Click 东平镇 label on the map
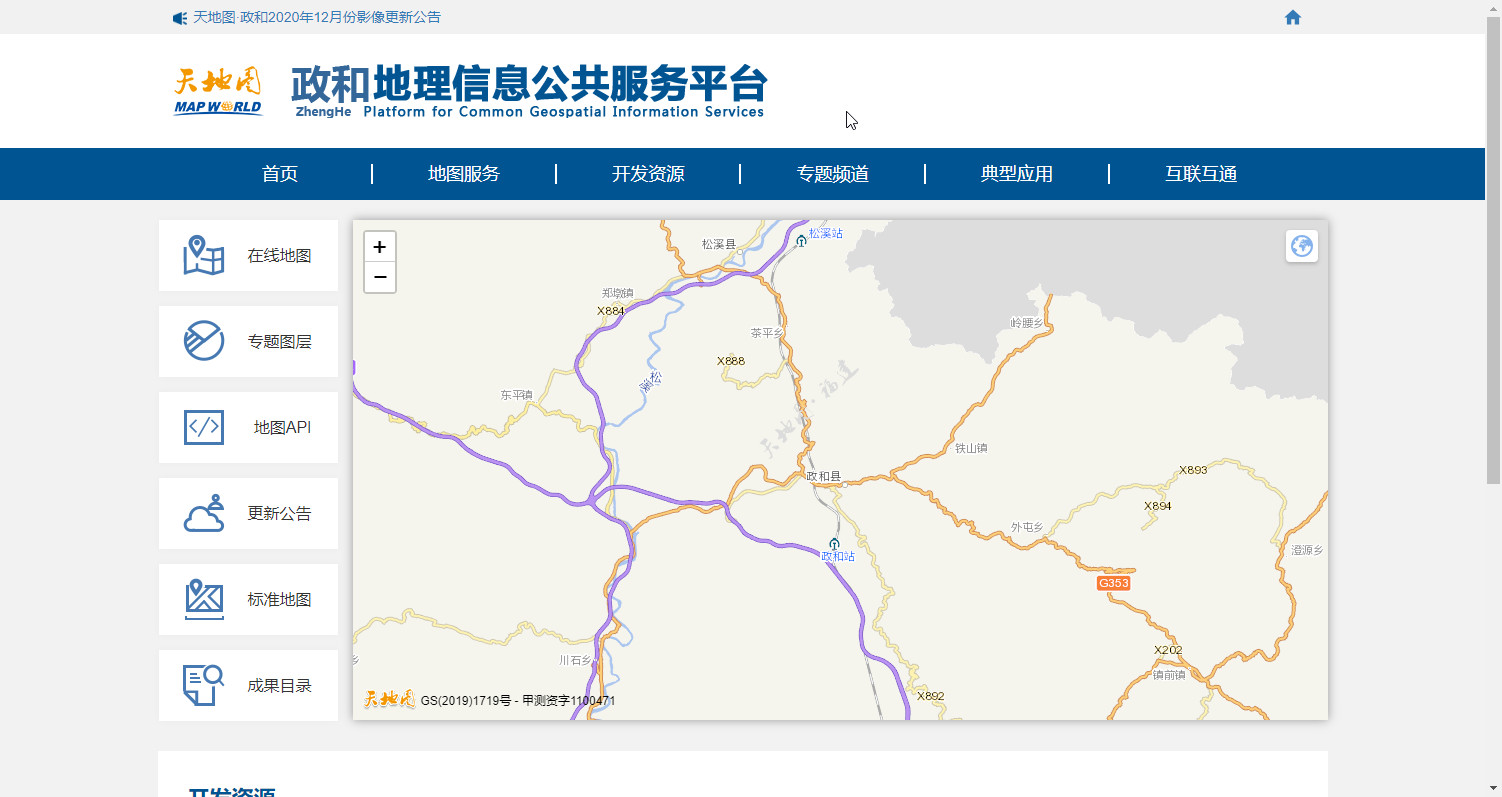 [x=517, y=395]
